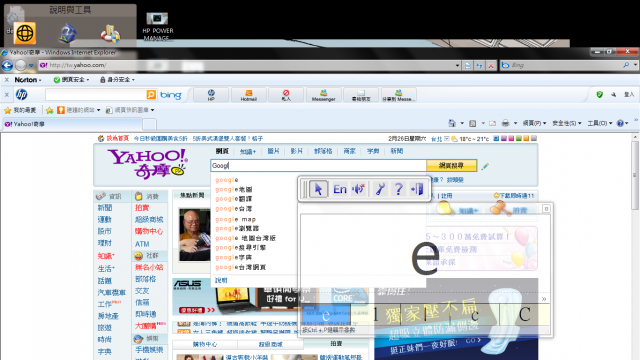Click the handwriting writing area
The height and width of the screenshot is (360, 640).
[424, 253]
